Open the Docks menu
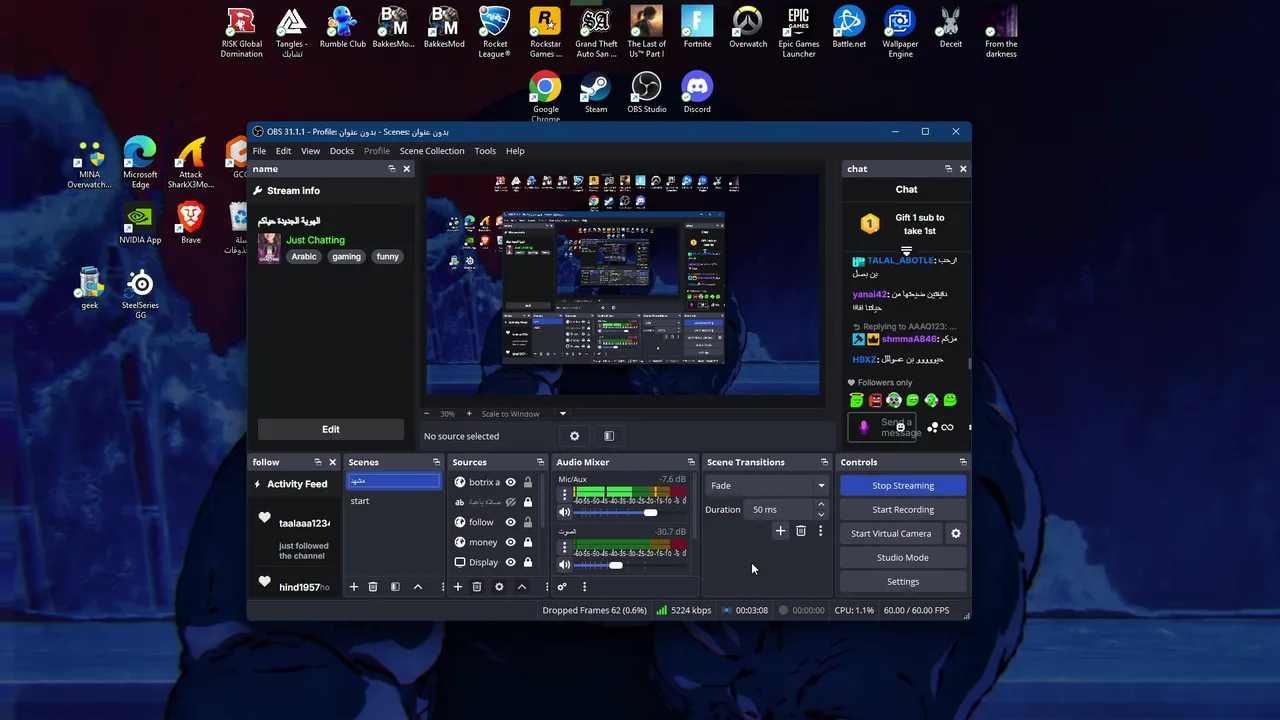 tap(342, 151)
